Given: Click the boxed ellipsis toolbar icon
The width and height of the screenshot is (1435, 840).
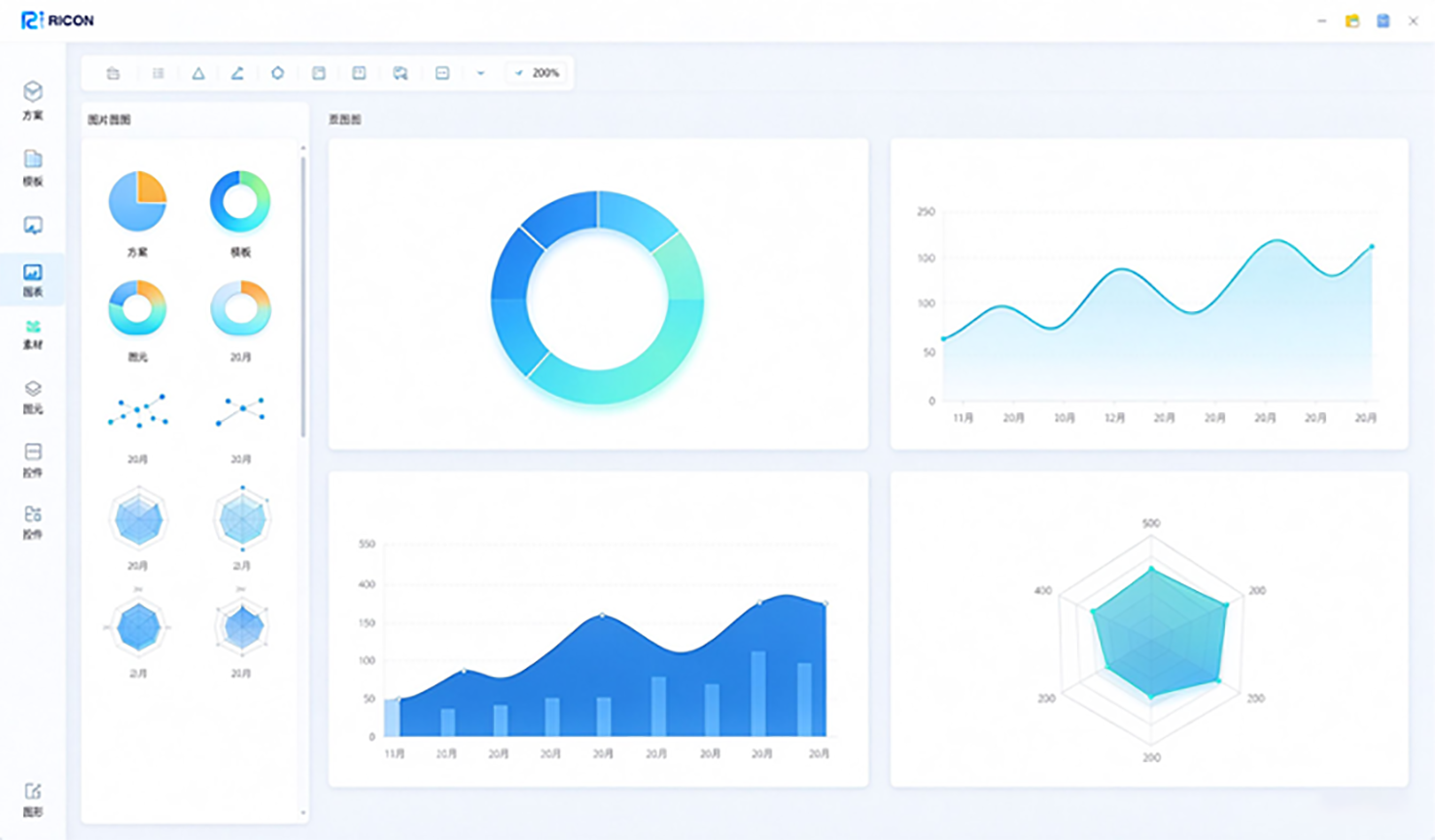Looking at the screenshot, I should point(442,73).
